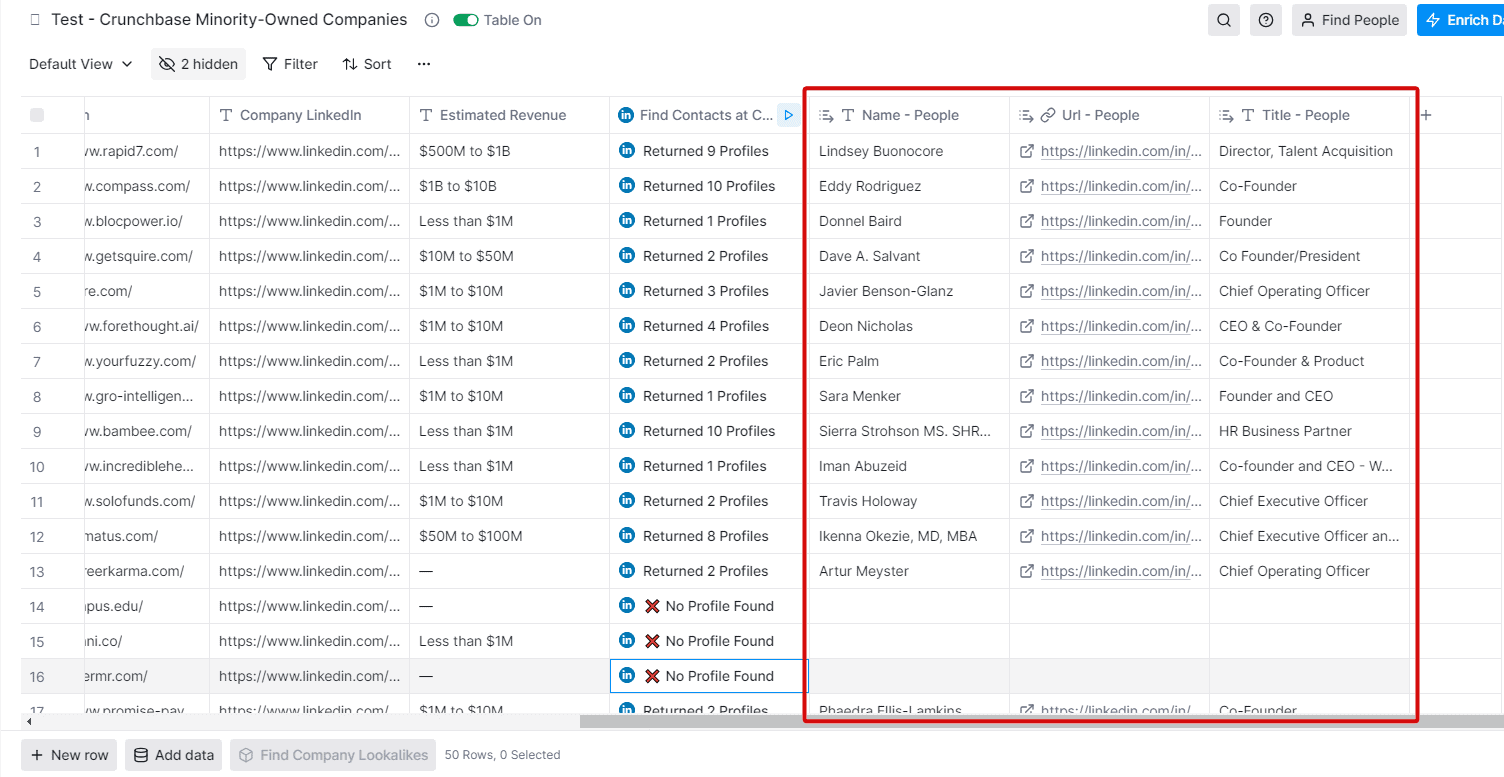1504x777 pixels.
Task: Open the Title - People column header menu
Action: pyautogui.click(x=1310, y=115)
